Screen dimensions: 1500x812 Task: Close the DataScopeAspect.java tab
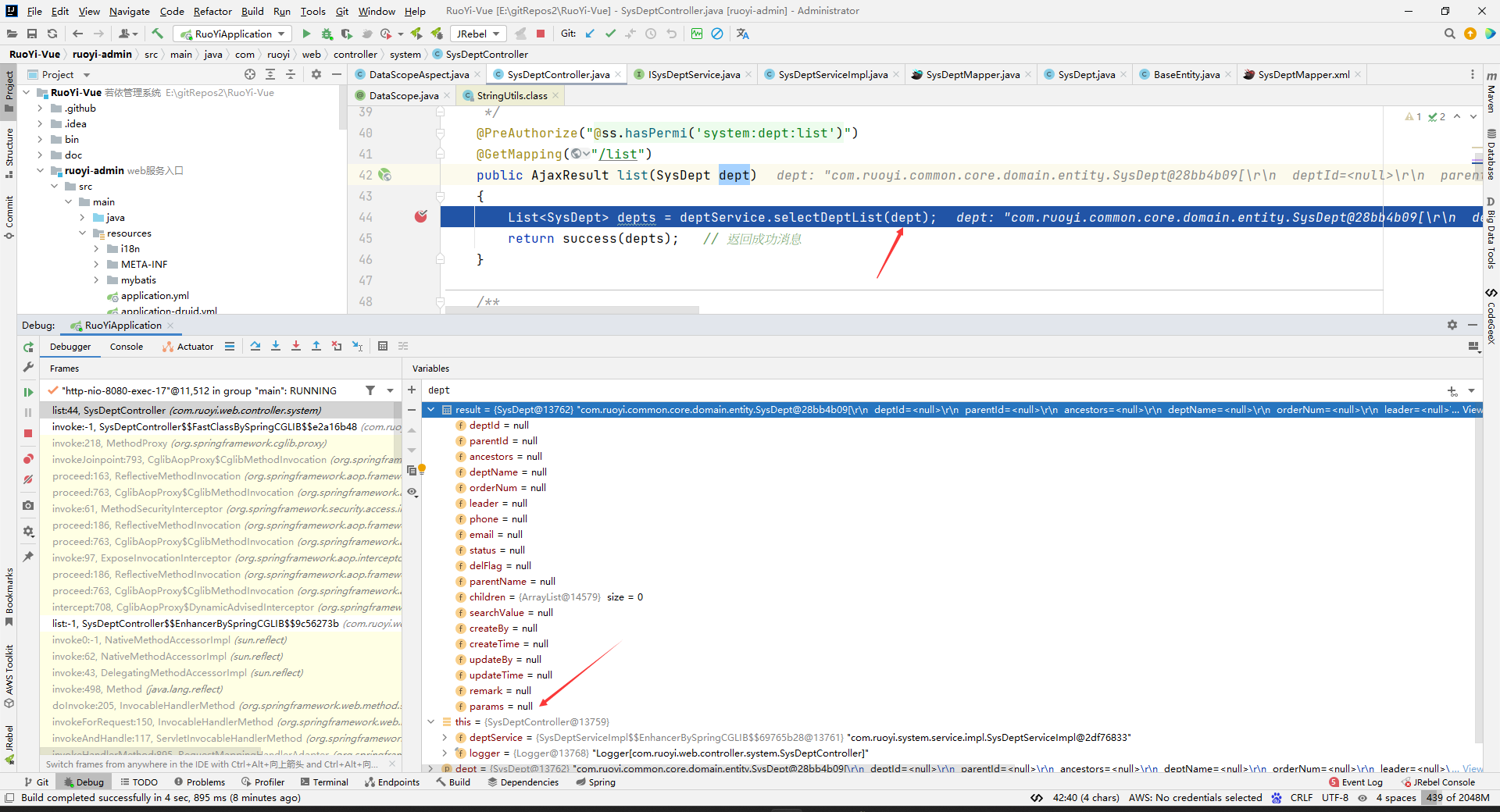pos(477,74)
